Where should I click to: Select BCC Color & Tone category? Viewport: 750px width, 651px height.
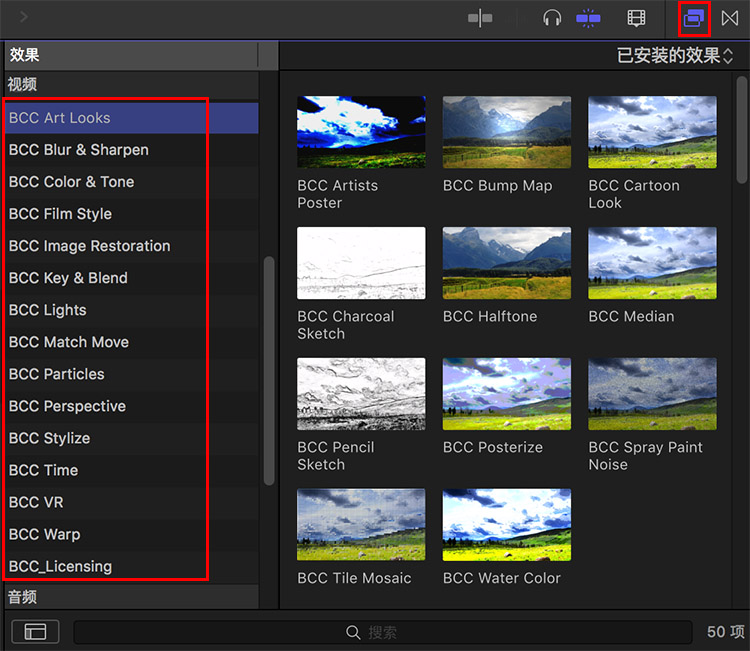pyautogui.click(x=132, y=182)
